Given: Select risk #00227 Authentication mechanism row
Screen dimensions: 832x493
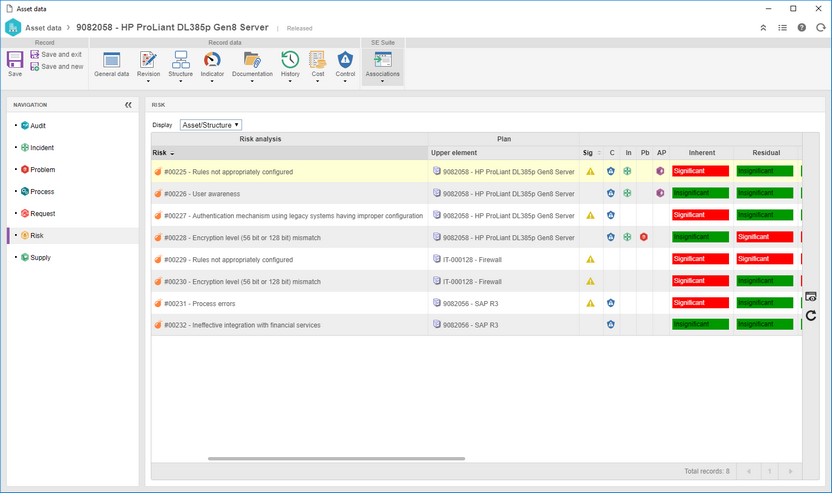Looking at the screenshot, I should pyautogui.click(x=293, y=216).
